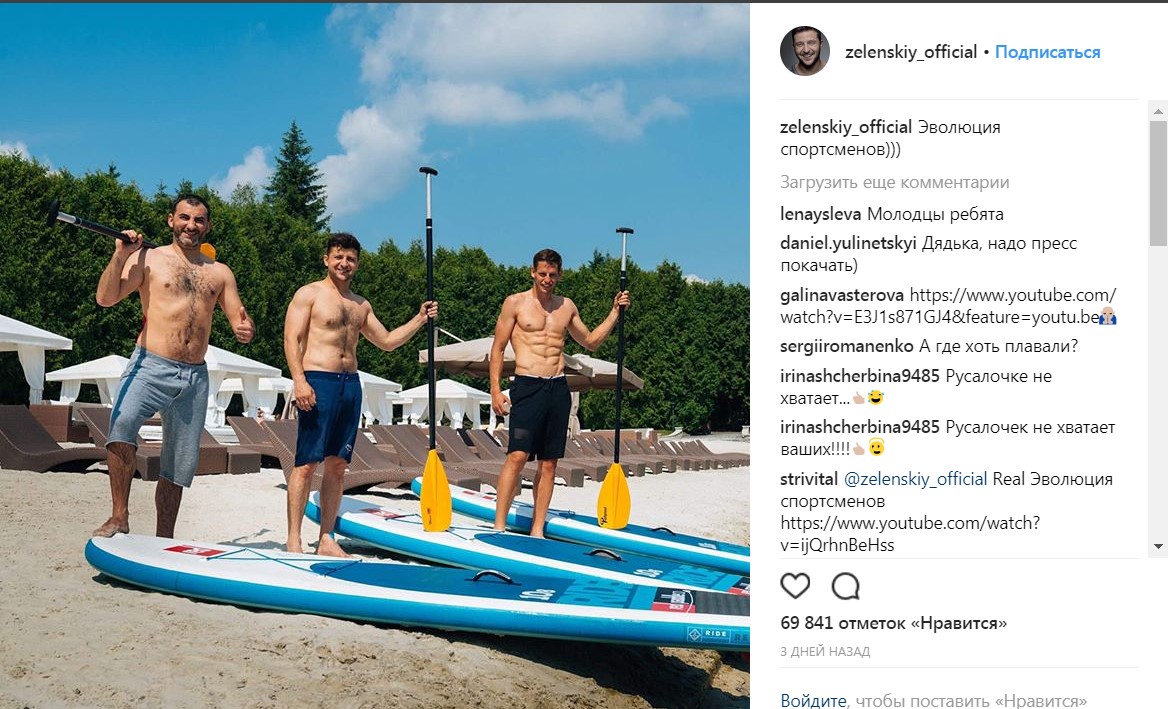This screenshot has width=1168, height=709.
Task: Open comment bubble icon
Action: click(845, 586)
